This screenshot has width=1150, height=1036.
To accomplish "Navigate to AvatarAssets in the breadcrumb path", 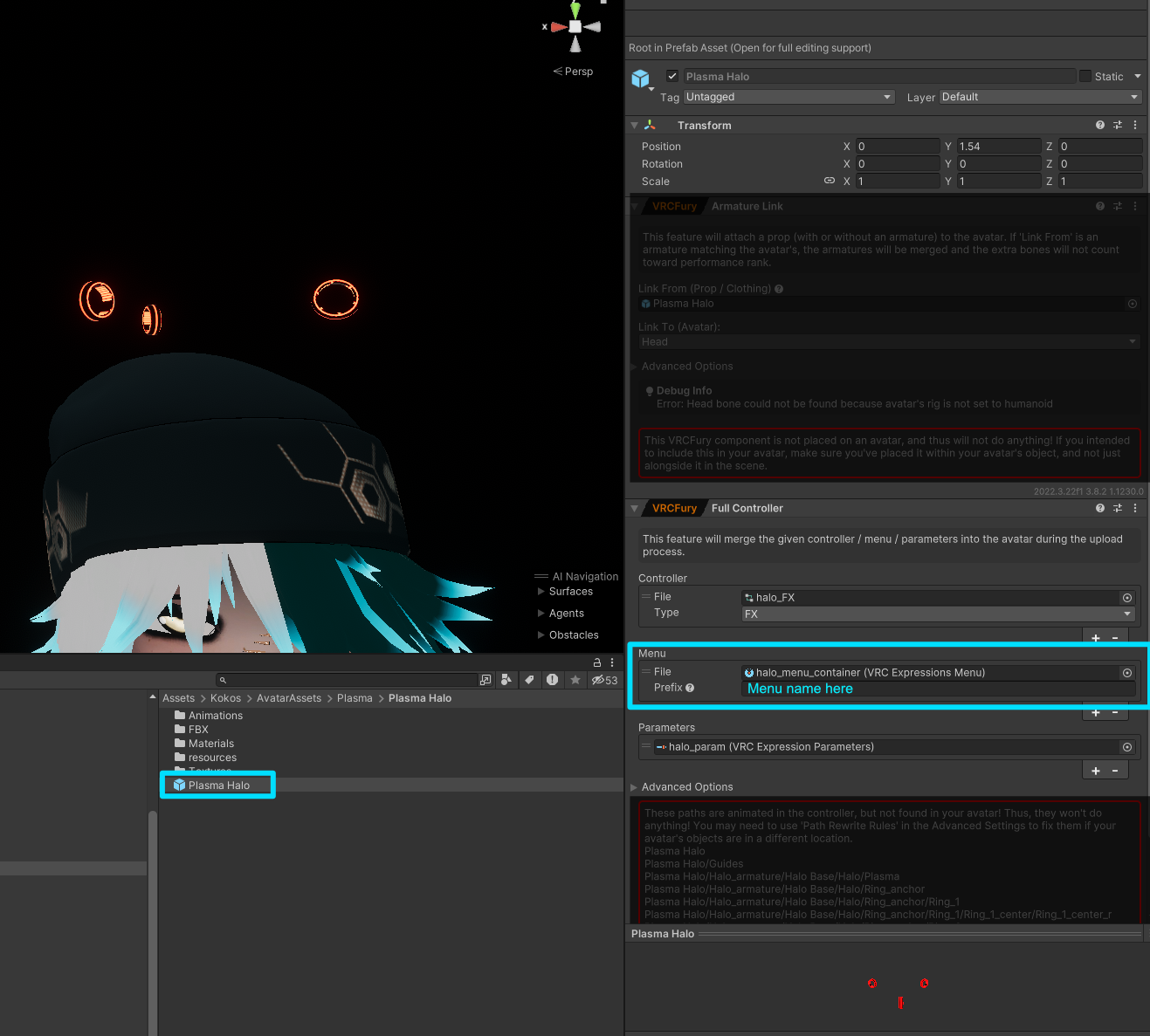I will point(288,698).
